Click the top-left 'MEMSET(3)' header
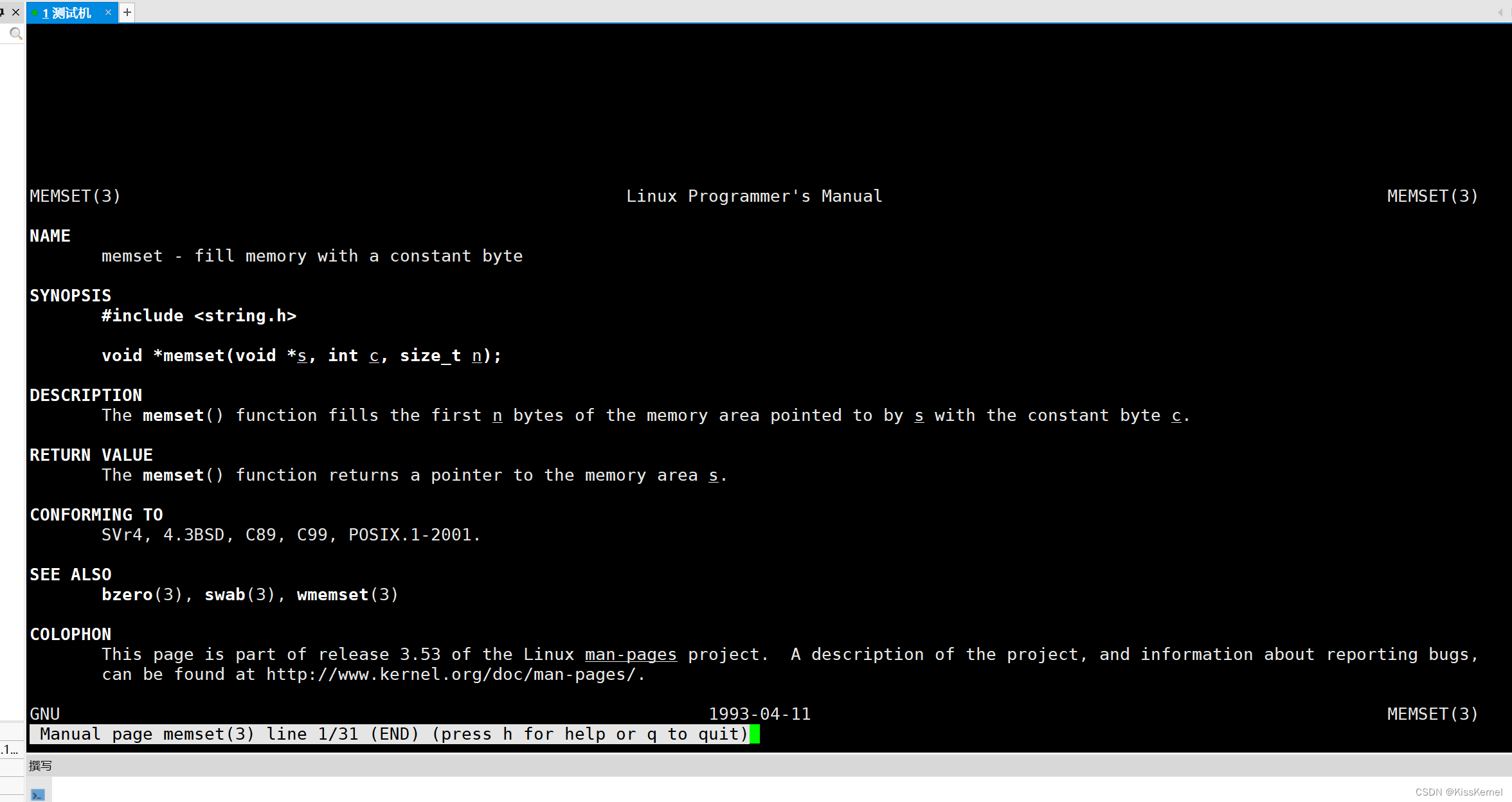1512x802 pixels. (x=75, y=196)
